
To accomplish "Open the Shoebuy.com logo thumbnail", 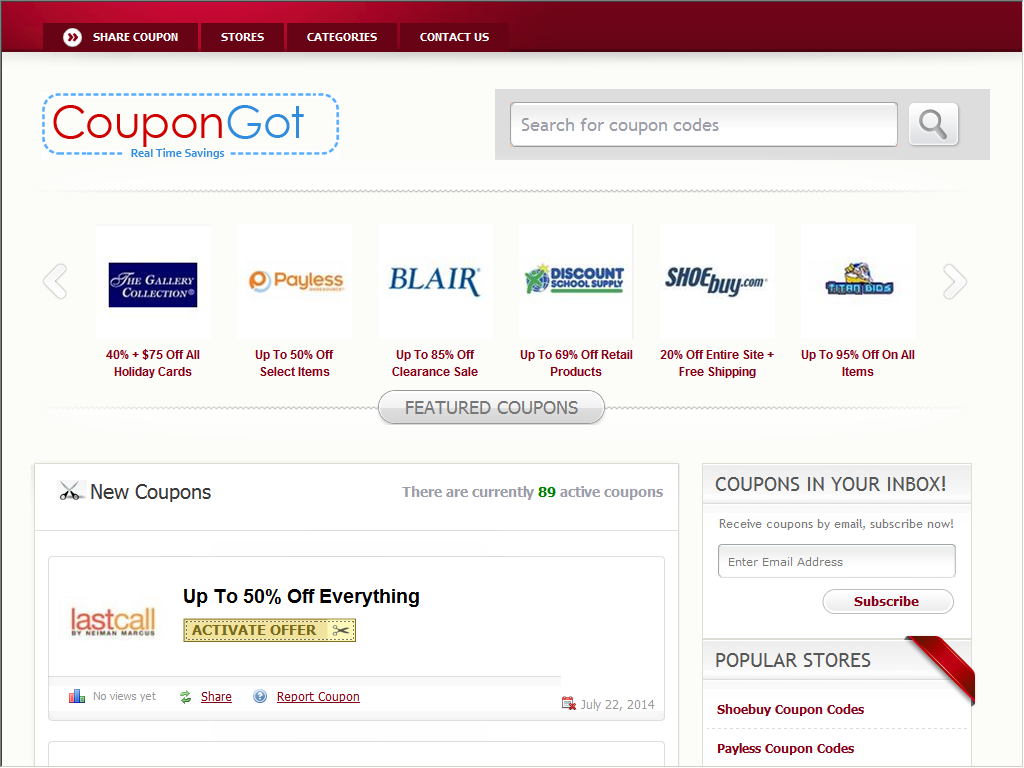I will point(716,281).
